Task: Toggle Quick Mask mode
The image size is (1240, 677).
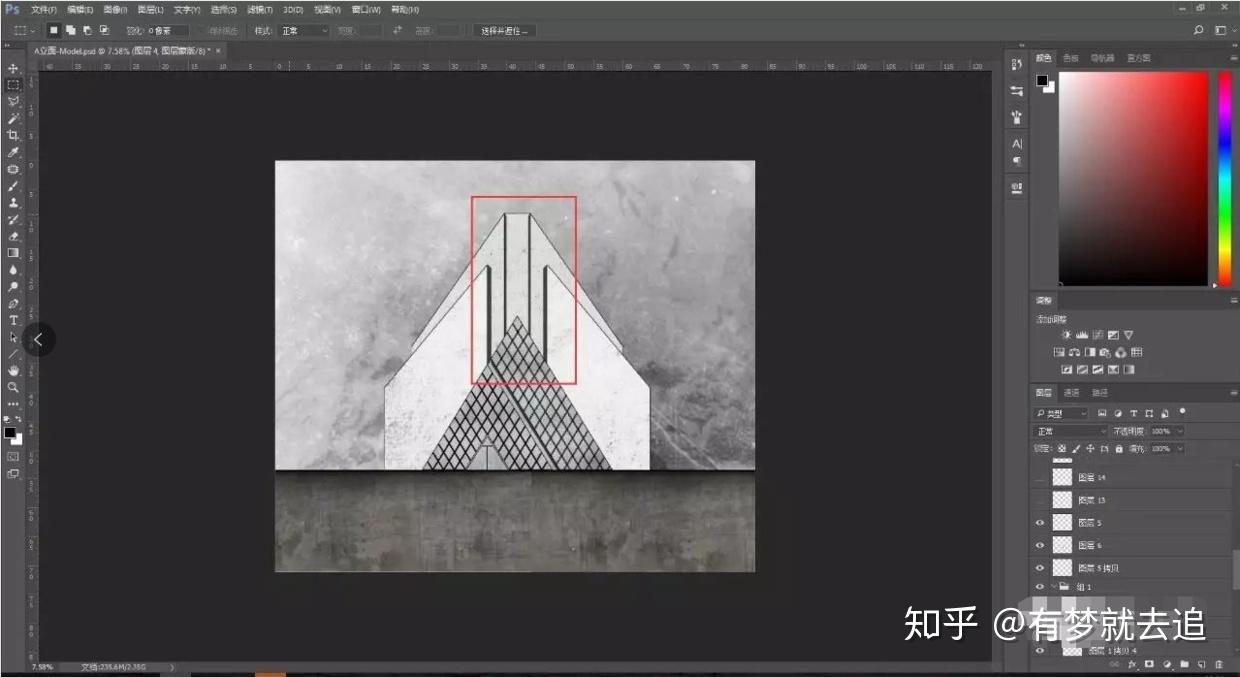Action: [13, 456]
